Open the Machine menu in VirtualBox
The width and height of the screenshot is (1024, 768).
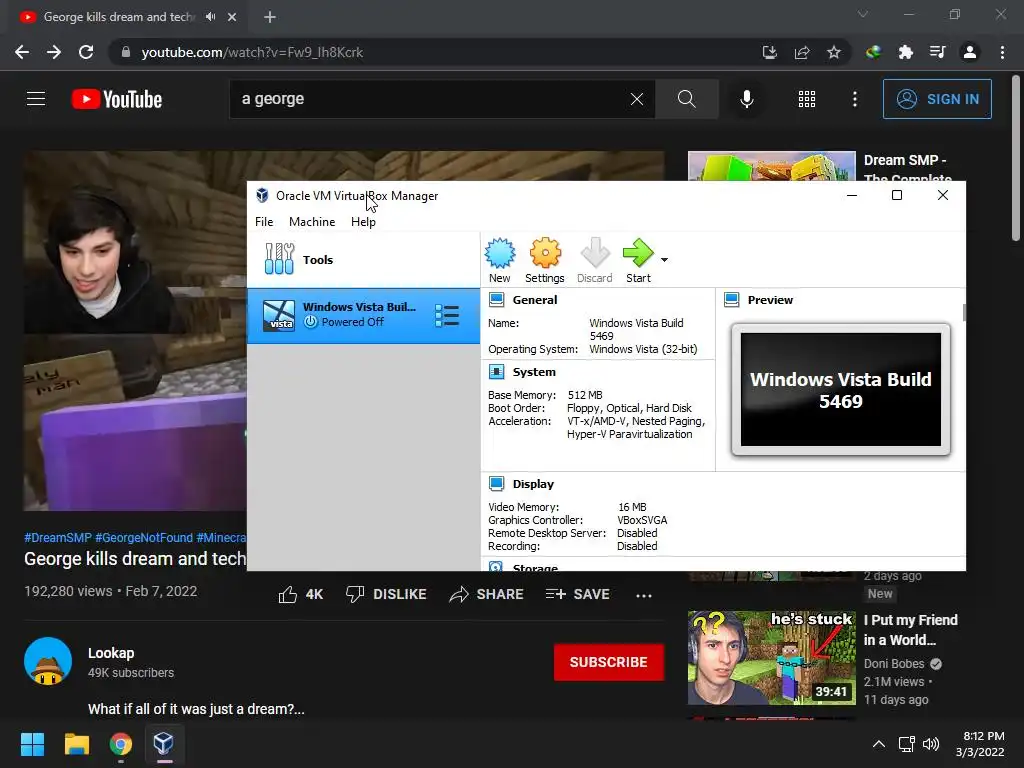[312, 222]
